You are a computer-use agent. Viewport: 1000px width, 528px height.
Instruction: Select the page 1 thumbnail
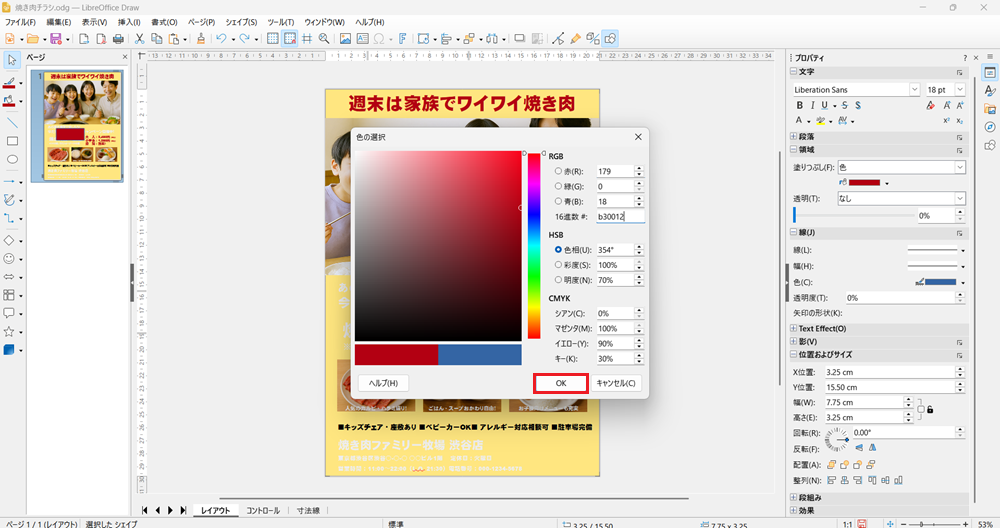(x=83, y=125)
